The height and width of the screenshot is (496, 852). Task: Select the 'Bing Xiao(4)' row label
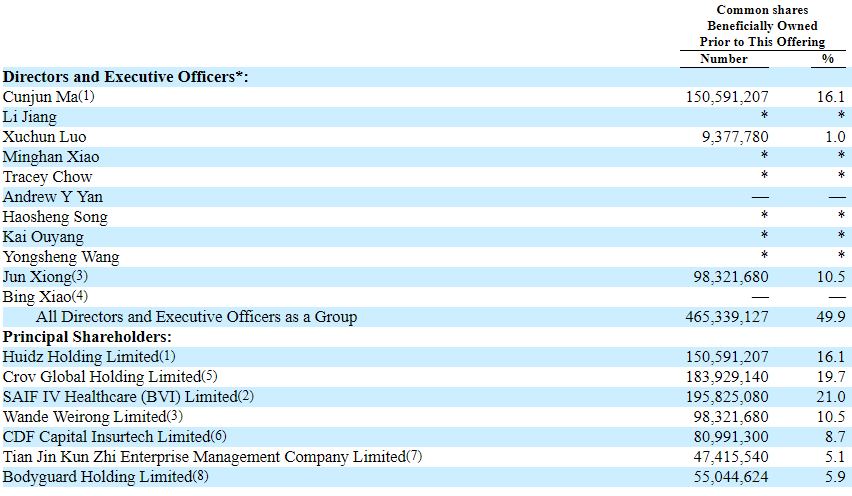[x=45, y=297]
